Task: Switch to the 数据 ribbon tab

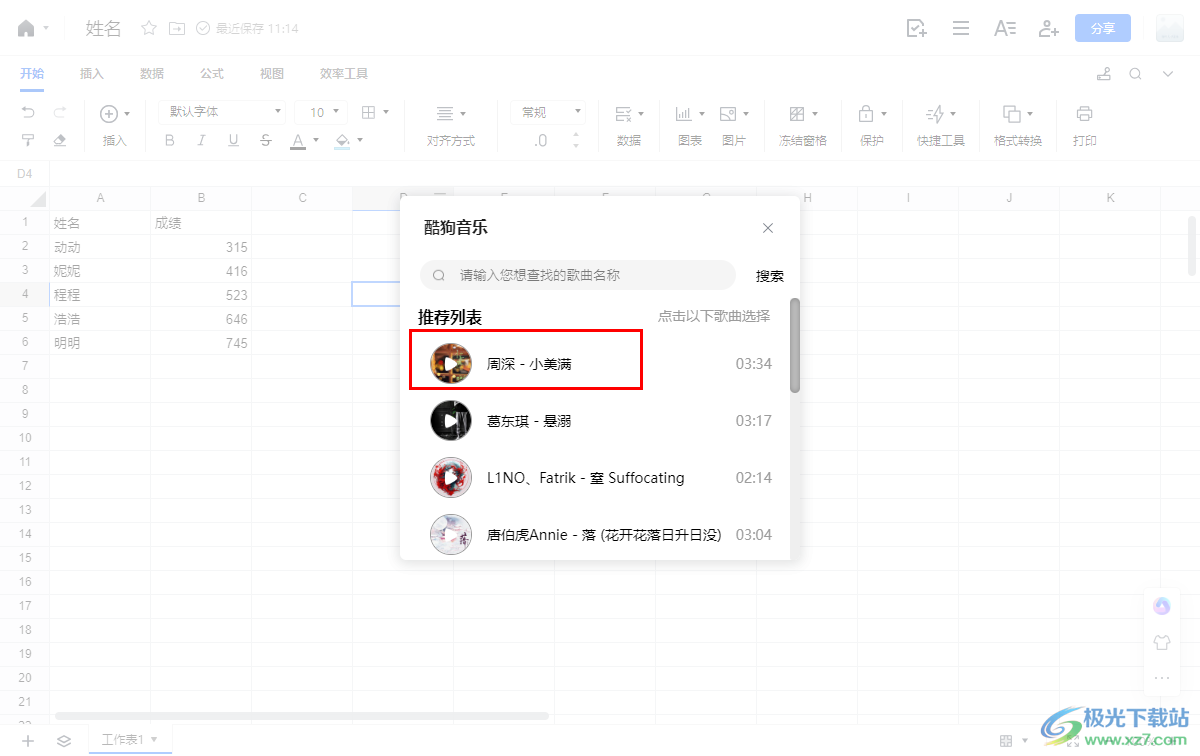Action: point(152,74)
